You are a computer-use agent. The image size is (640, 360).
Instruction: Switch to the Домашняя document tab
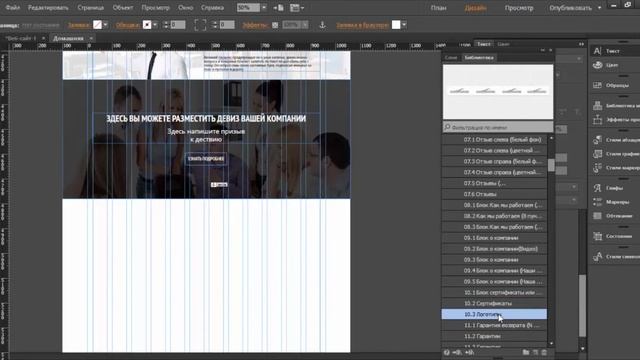68,38
